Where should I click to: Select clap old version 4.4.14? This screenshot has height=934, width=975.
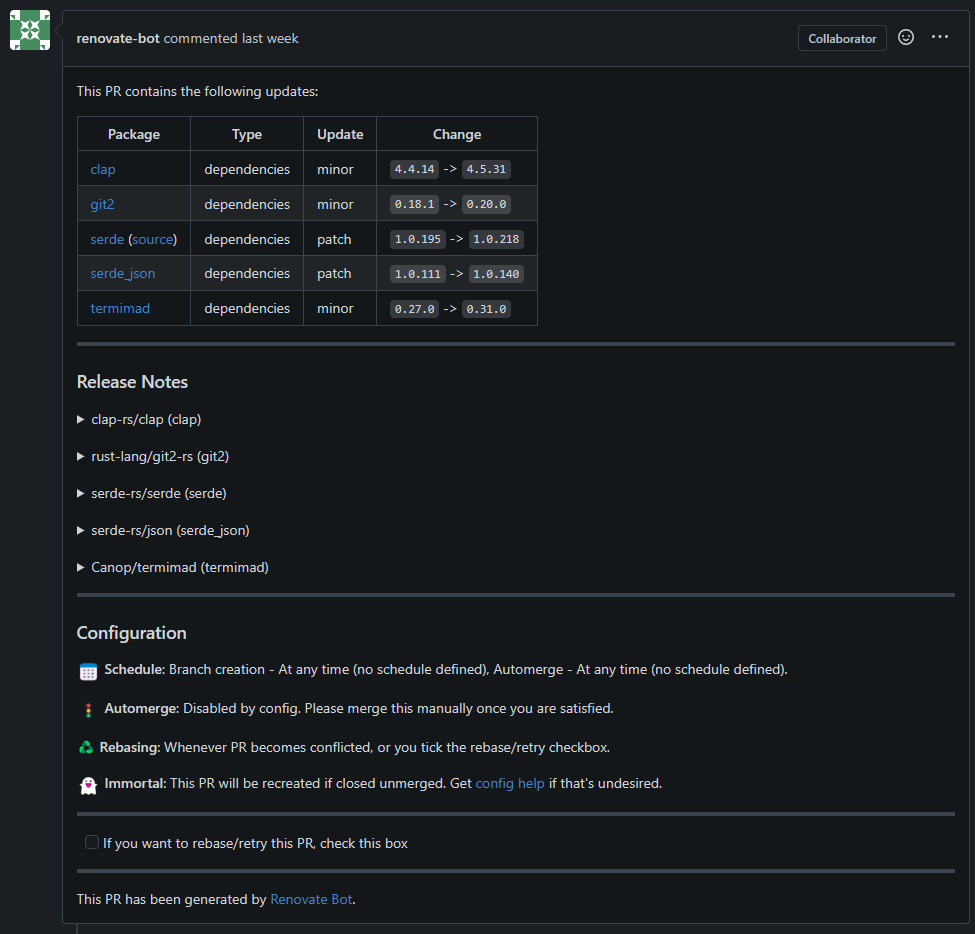414,169
